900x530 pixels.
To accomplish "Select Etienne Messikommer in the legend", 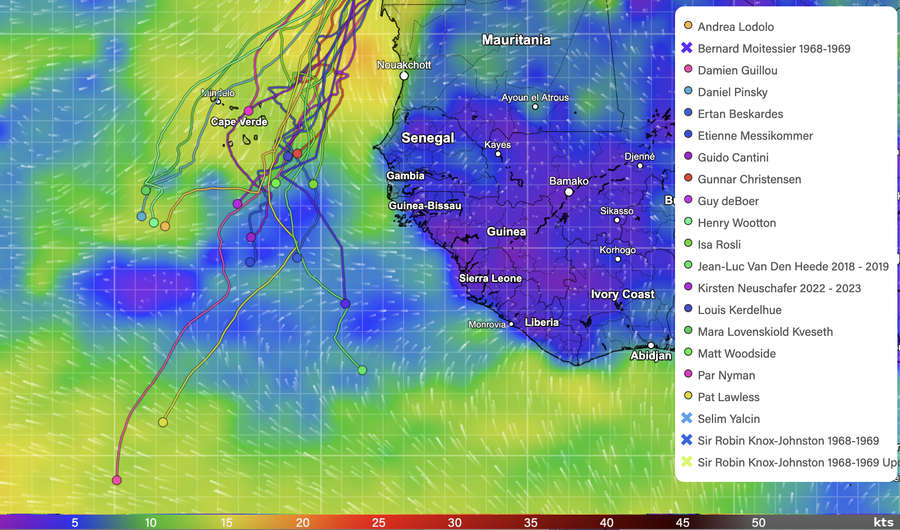I will click(x=755, y=136).
